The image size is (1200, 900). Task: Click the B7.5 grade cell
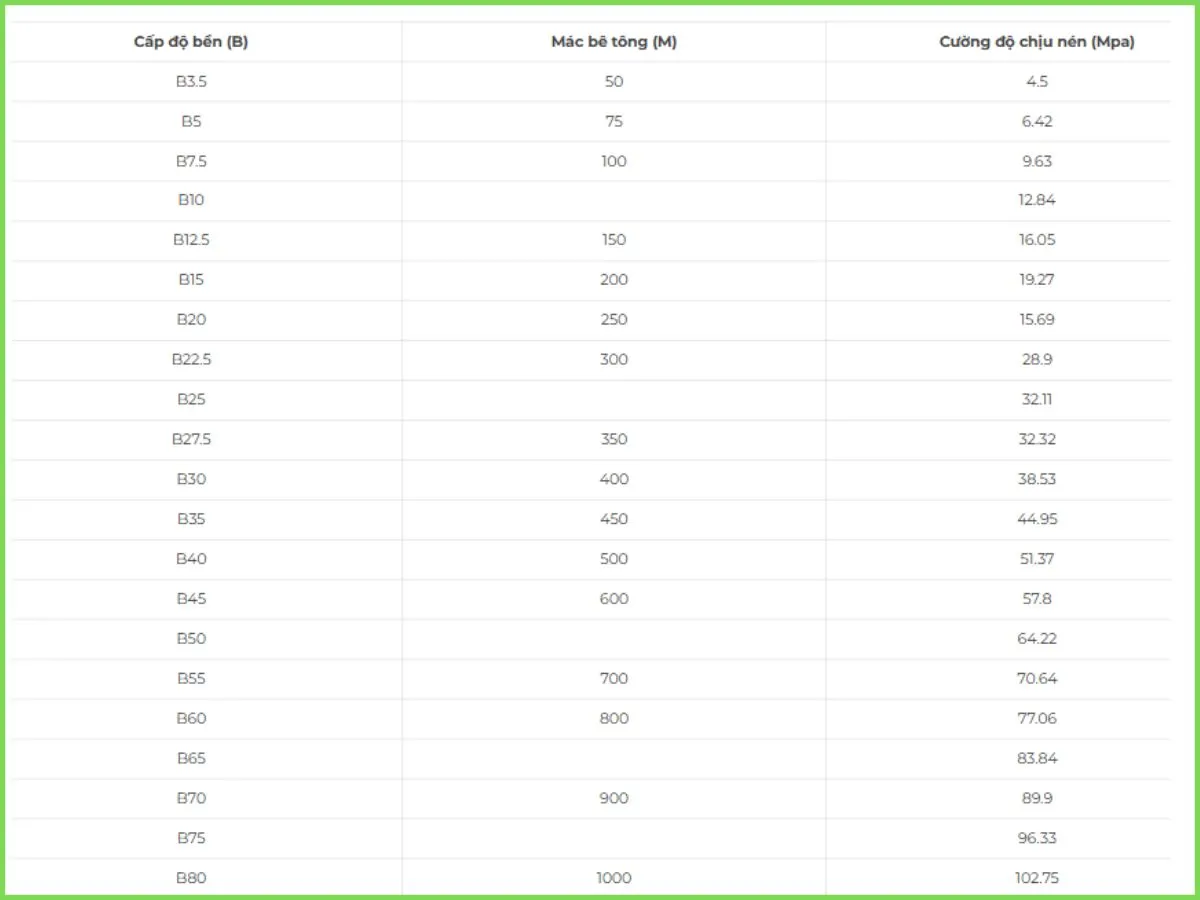pyautogui.click(x=191, y=161)
